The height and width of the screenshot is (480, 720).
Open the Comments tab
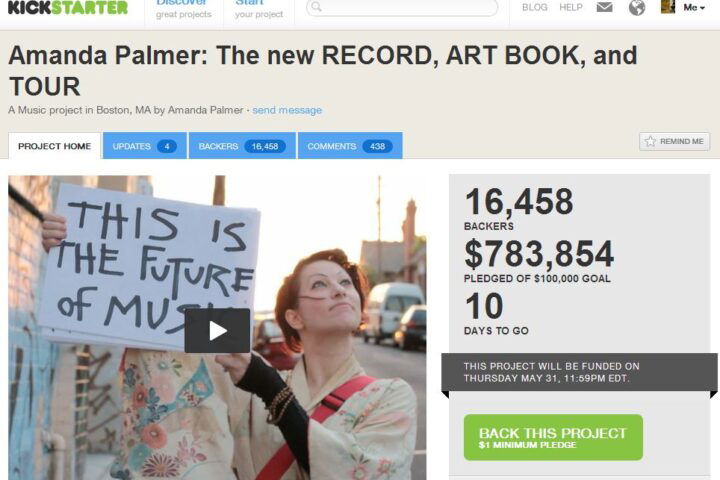click(x=350, y=146)
